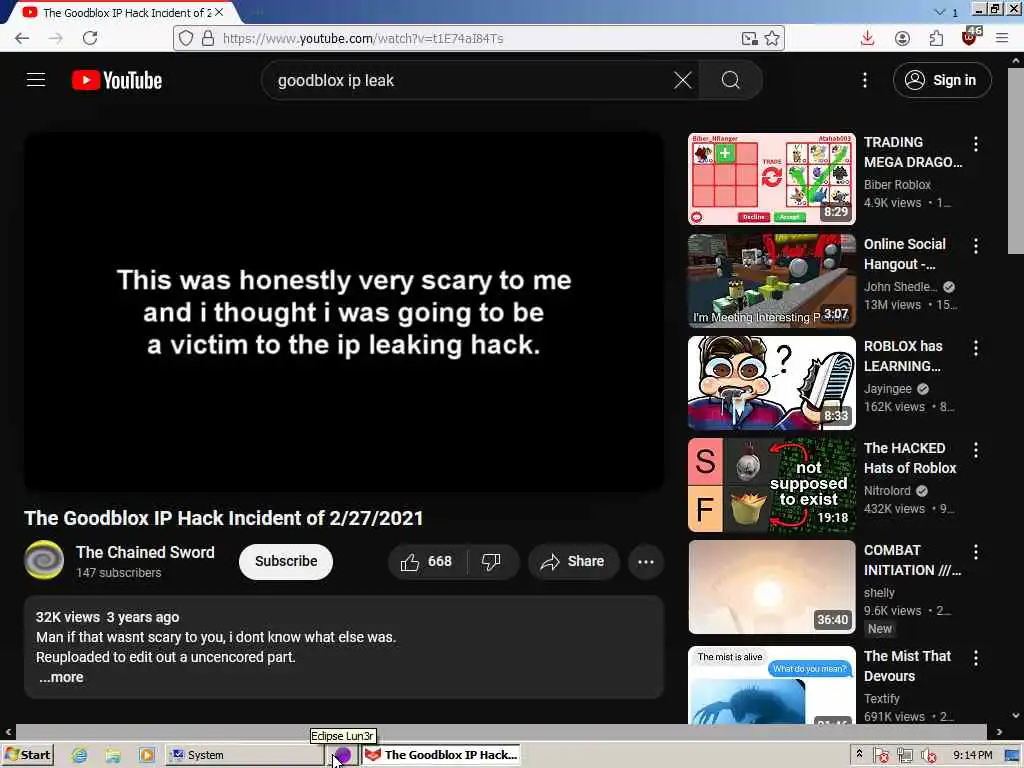Image resolution: width=1024 pixels, height=768 pixels.
Task: Visit Nitrolord channel name
Action: [x=887, y=490]
